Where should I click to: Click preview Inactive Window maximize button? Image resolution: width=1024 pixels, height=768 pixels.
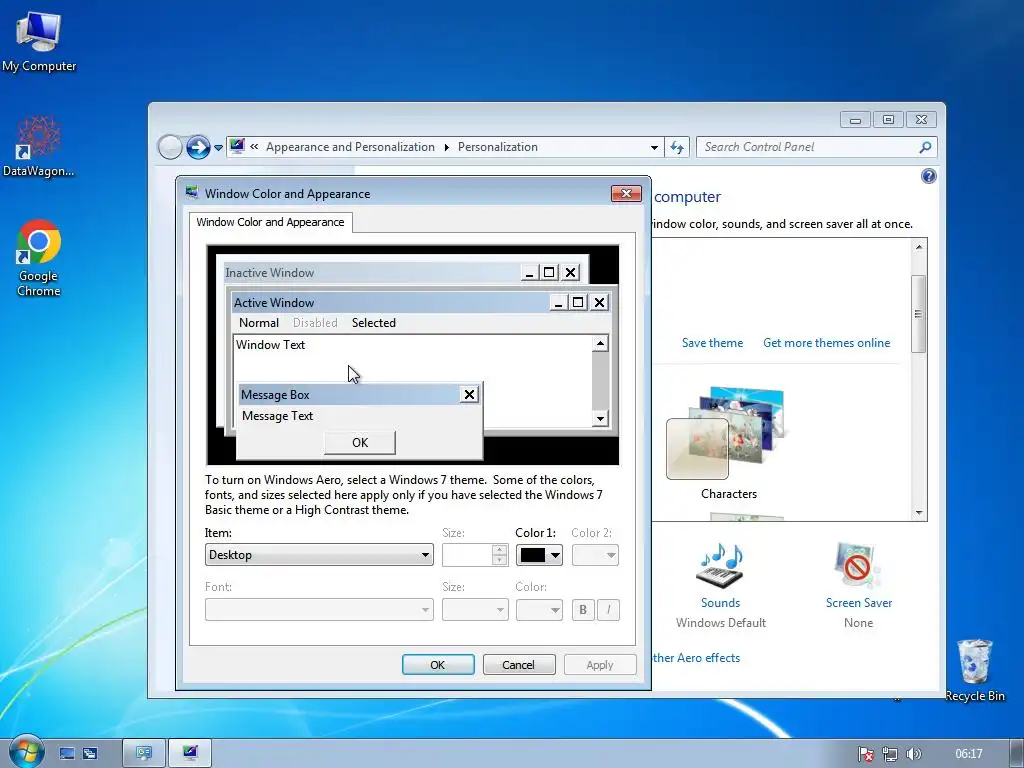(549, 272)
